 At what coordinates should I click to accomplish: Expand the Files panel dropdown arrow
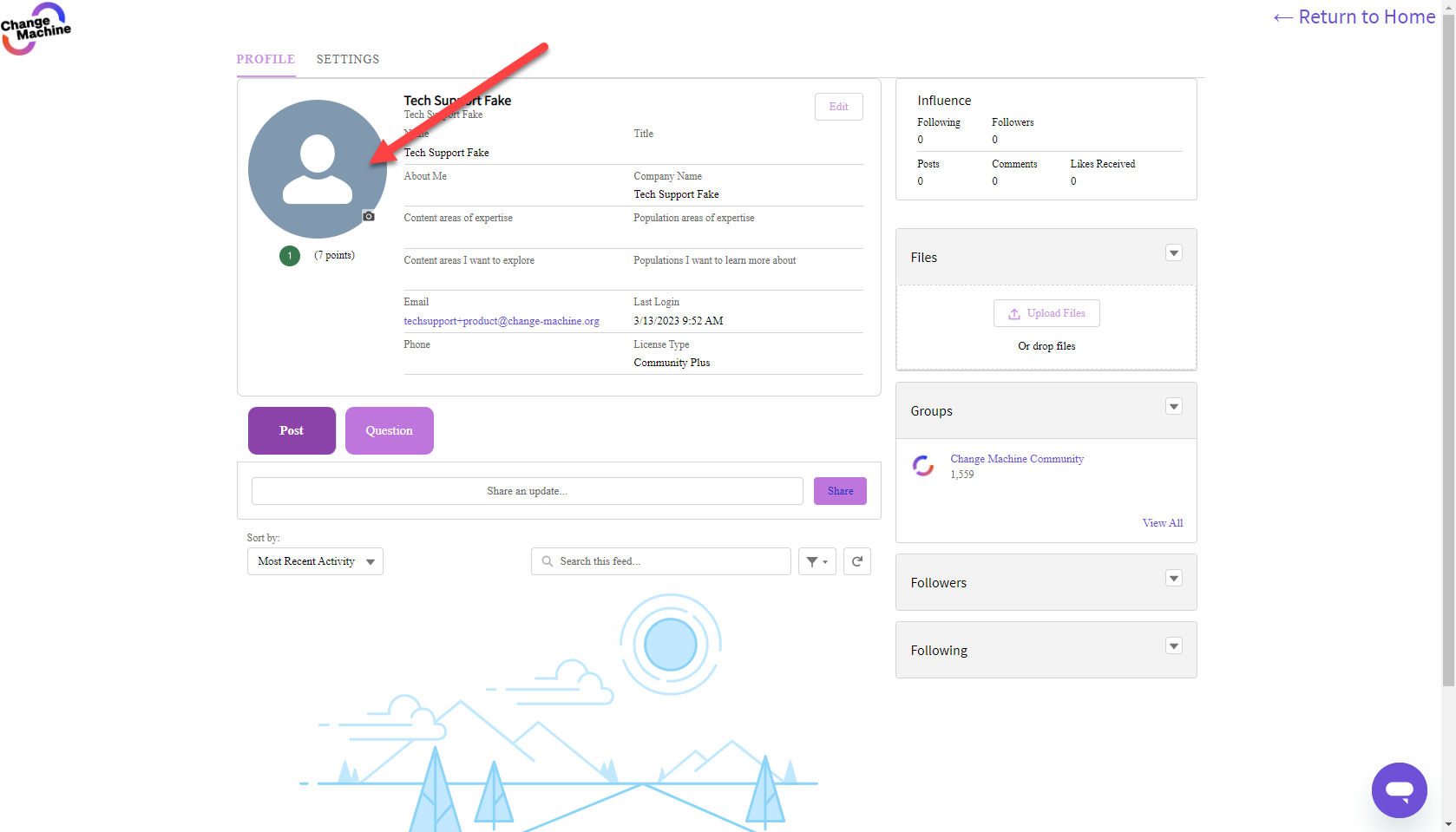[1174, 253]
